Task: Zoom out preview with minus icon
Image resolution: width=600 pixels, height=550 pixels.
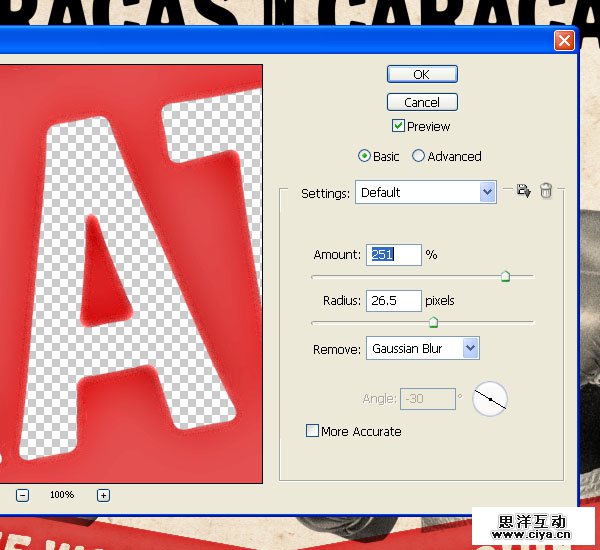Action: pos(22,495)
